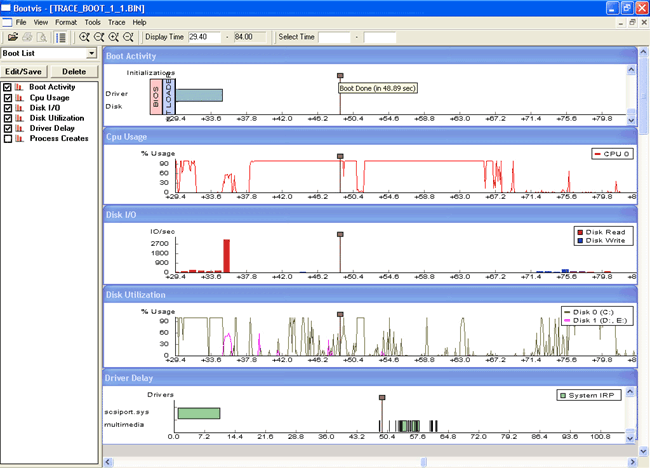Click Driver Delay panel scroll down arrow
The width and height of the screenshot is (650, 468).
point(630,438)
